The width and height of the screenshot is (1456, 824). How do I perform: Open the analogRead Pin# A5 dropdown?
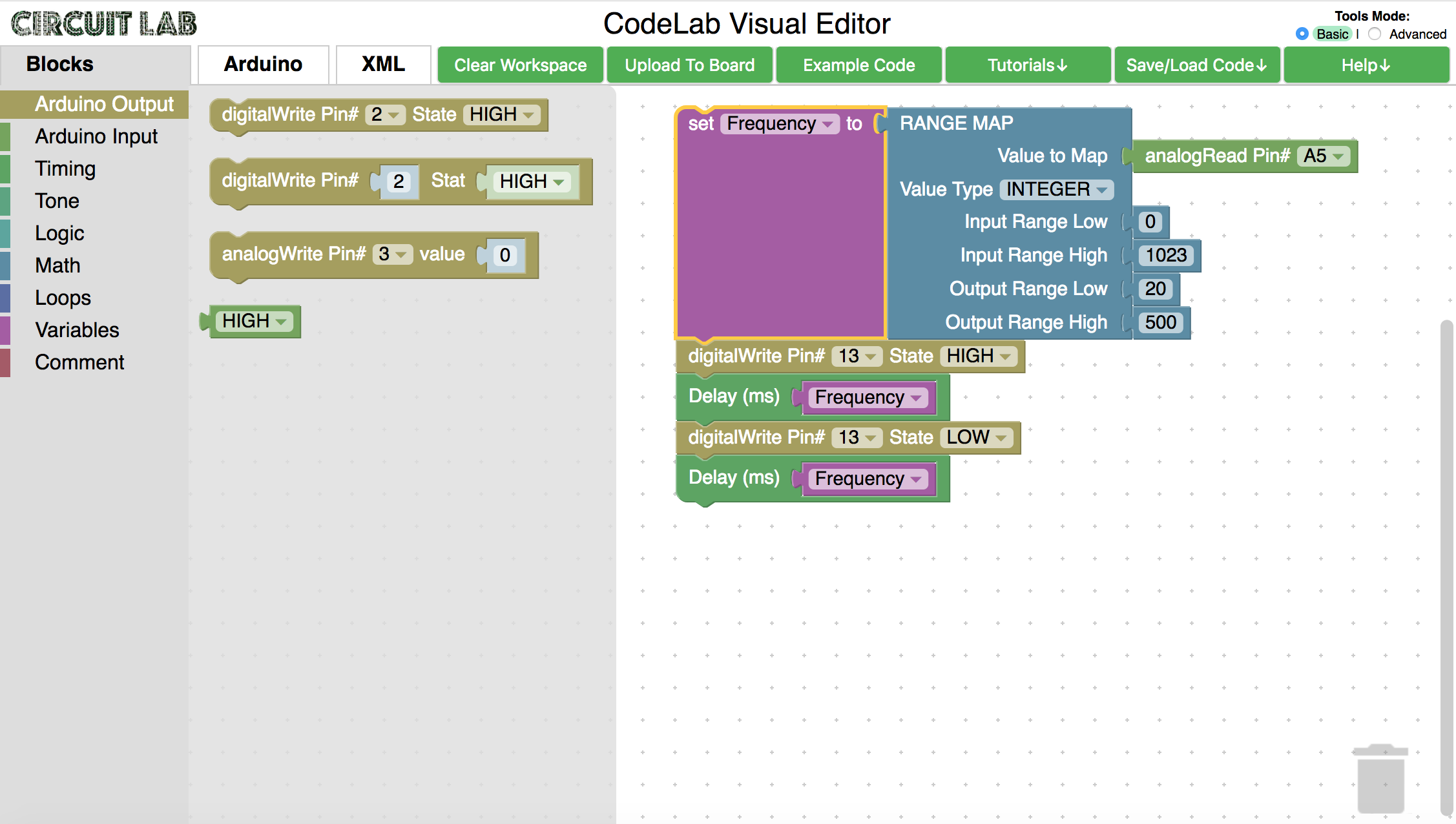coord(1324,156)
